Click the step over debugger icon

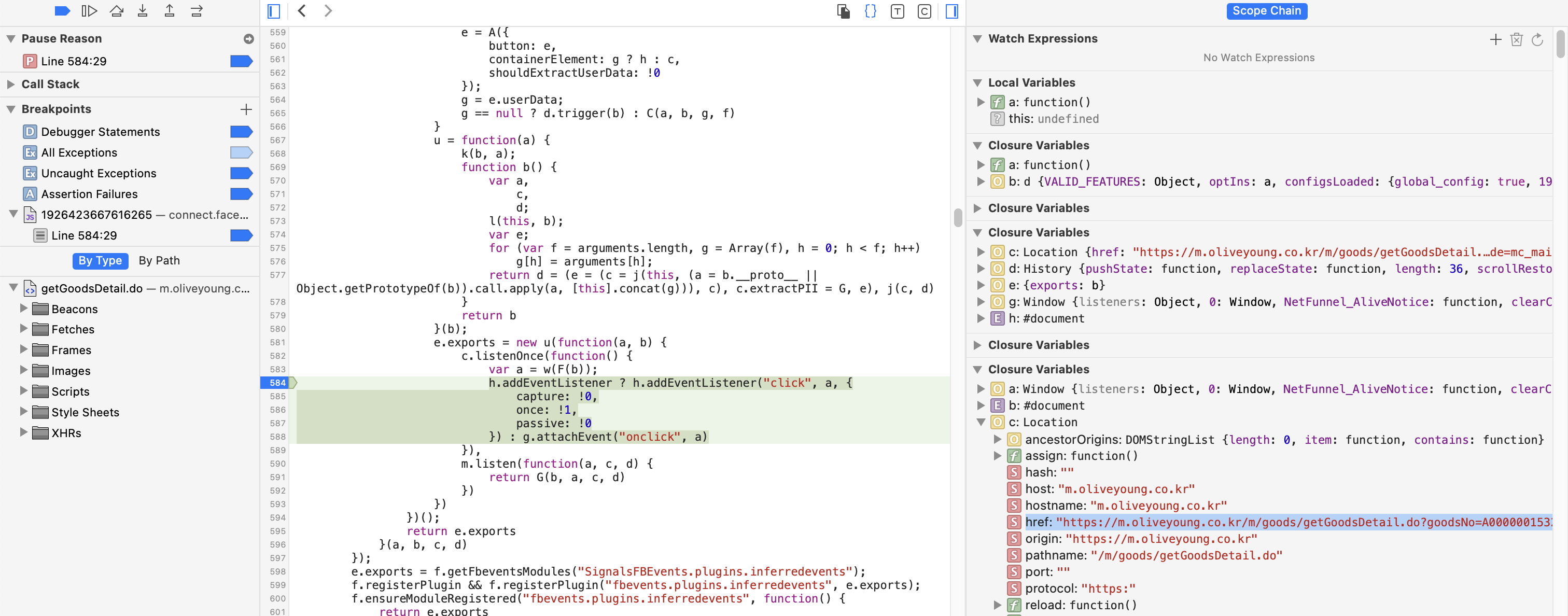pos(116,11)
